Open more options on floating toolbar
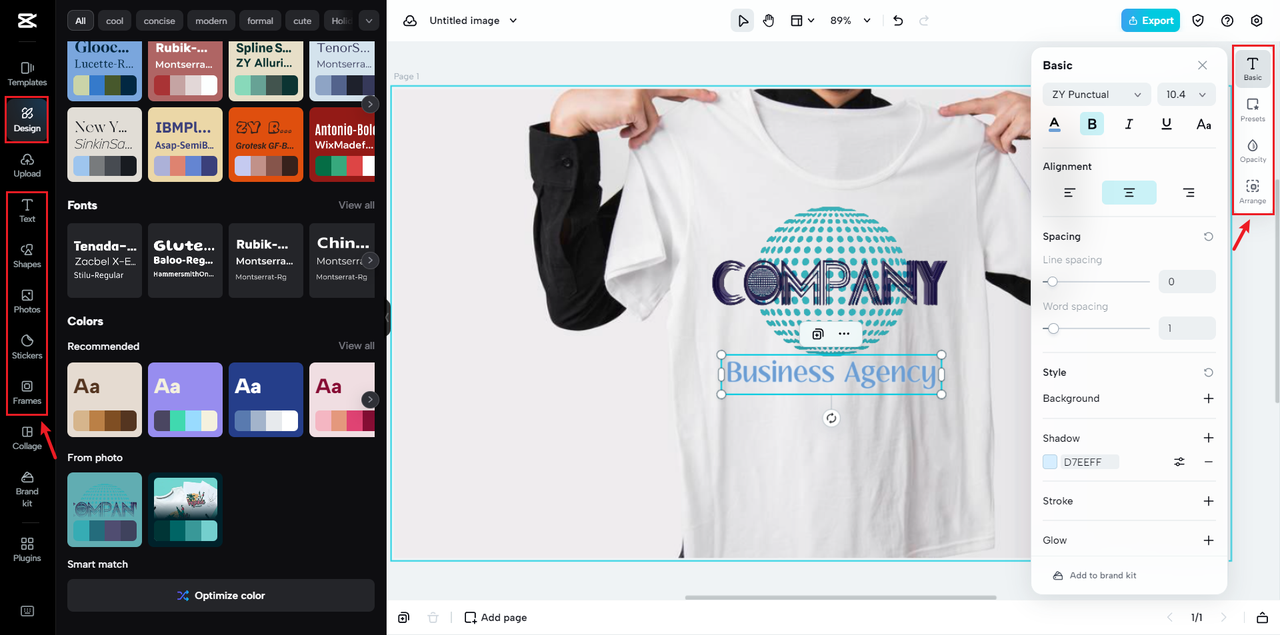 click(844, 334)
